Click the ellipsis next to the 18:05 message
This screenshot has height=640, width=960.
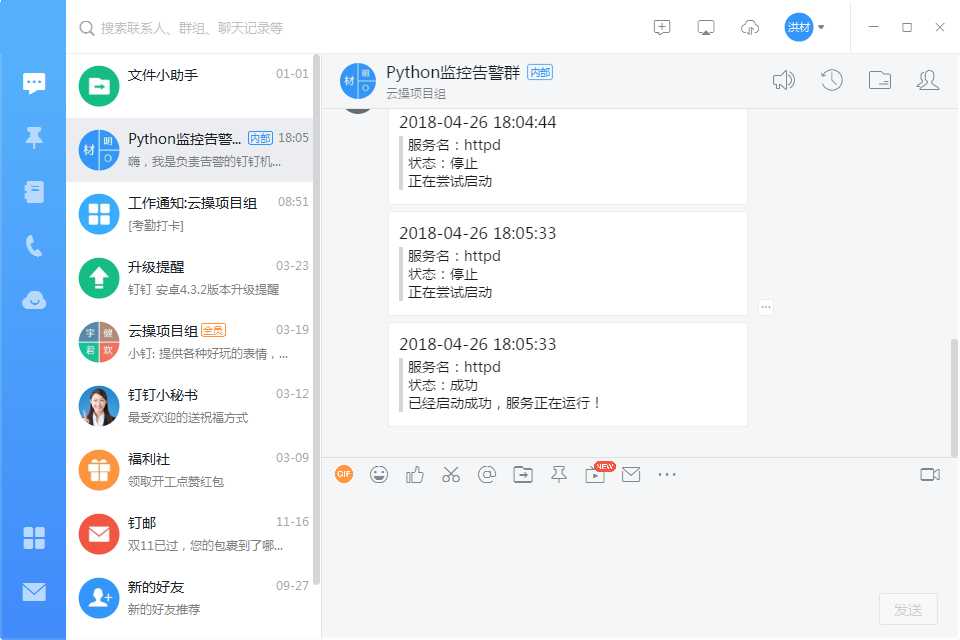(x=766, y=307)
